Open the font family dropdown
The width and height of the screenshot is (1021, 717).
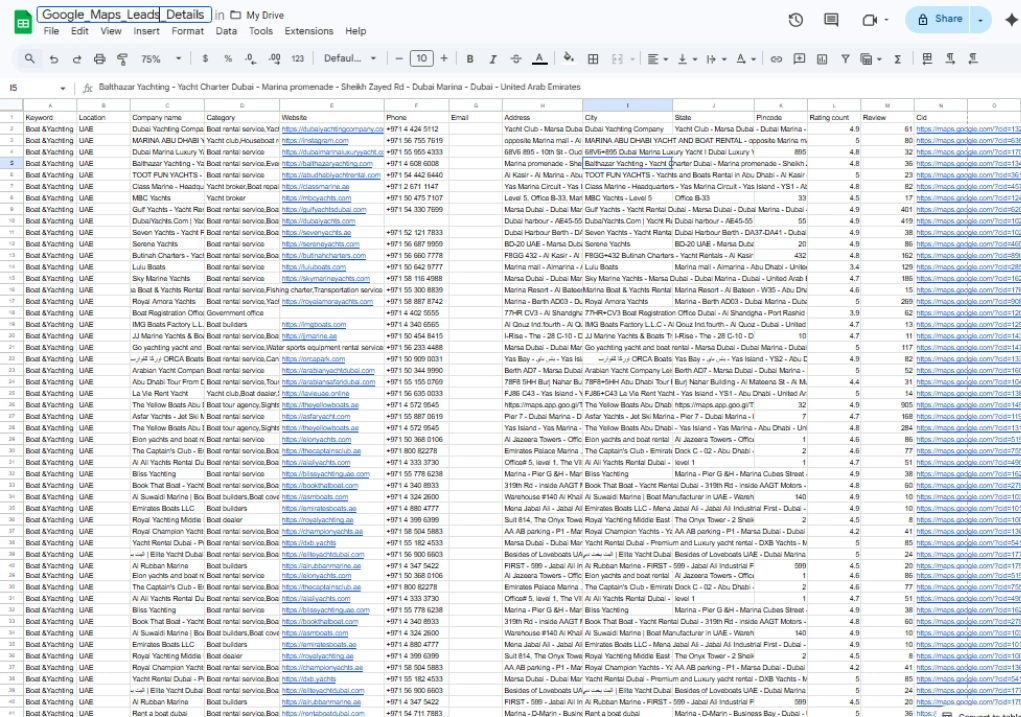(x=350, y=59)
